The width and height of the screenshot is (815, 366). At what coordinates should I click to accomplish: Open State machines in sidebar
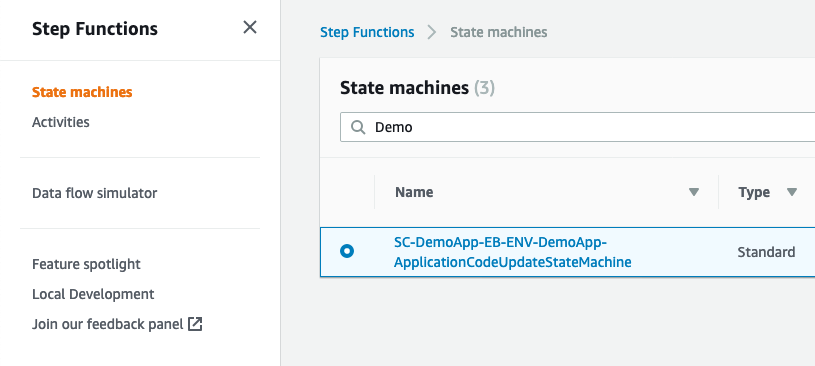[x=82, y=92]
